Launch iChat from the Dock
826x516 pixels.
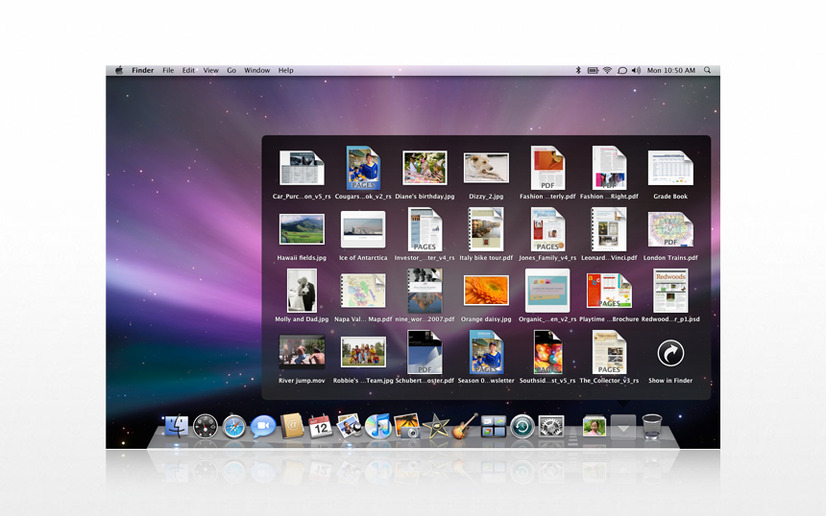click(x=263, y=426)
